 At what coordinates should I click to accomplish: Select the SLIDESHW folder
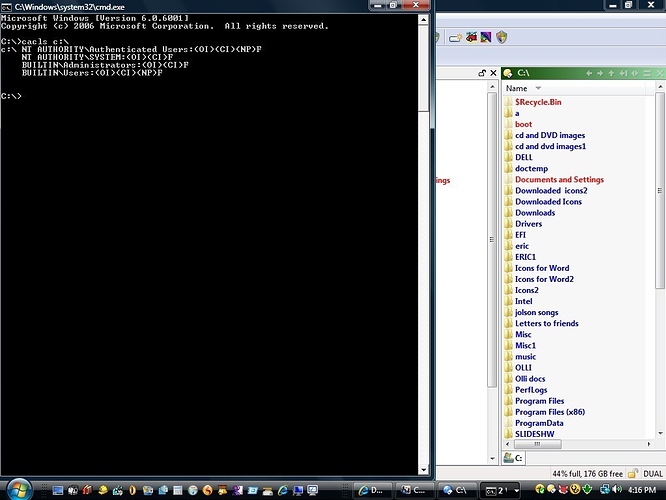[x=534, y=434]
